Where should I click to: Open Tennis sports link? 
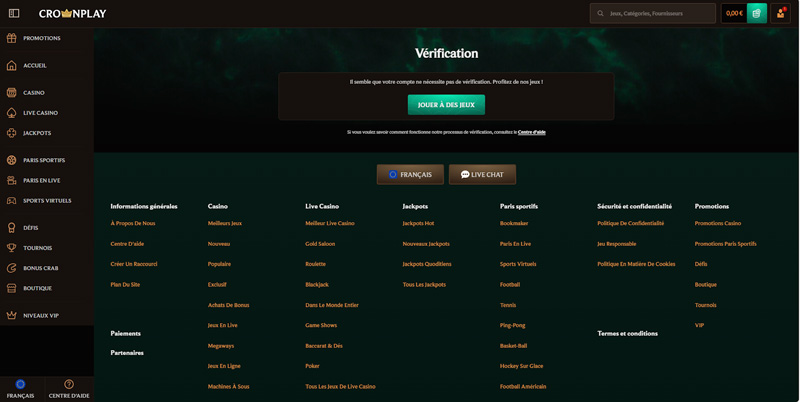[508, 305]
